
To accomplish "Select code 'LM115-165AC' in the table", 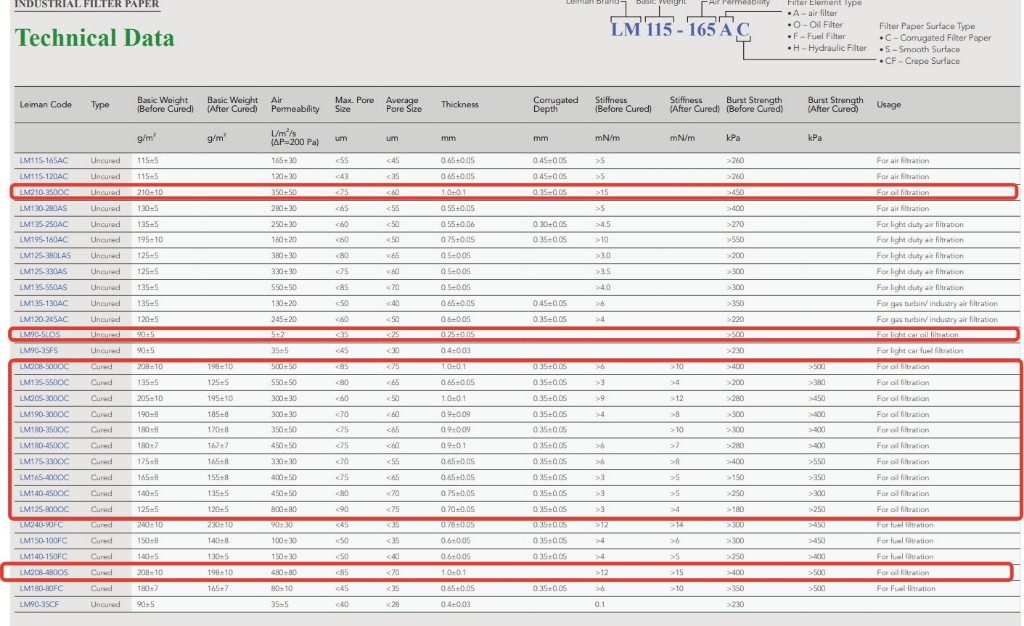I will [x=44, y=161].
